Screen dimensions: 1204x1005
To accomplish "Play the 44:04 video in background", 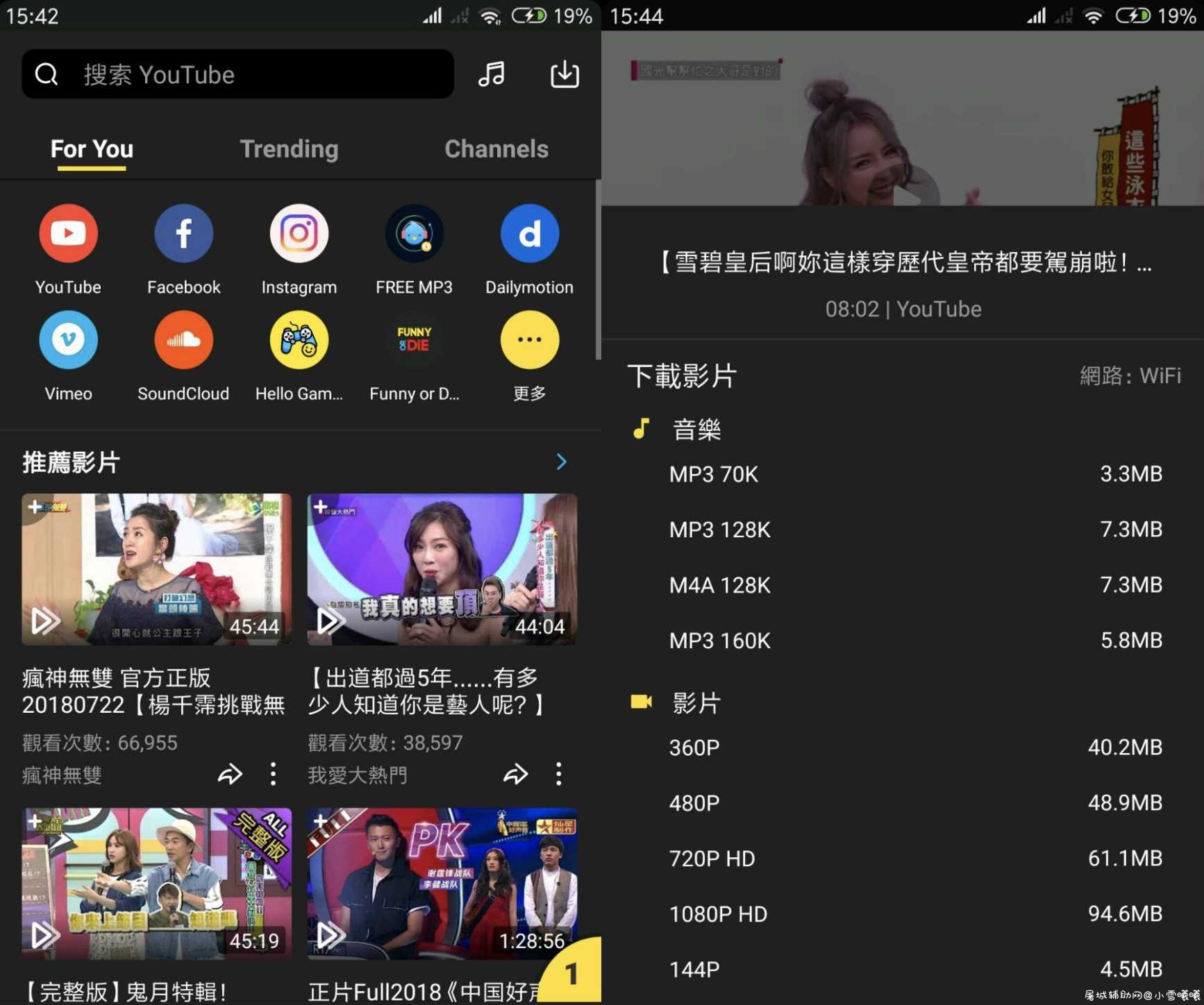I will point(331,620).
